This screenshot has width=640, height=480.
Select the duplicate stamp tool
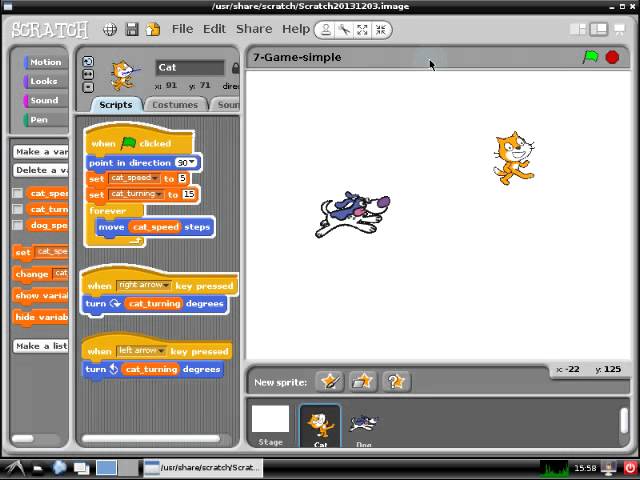(x=325, y=30)
